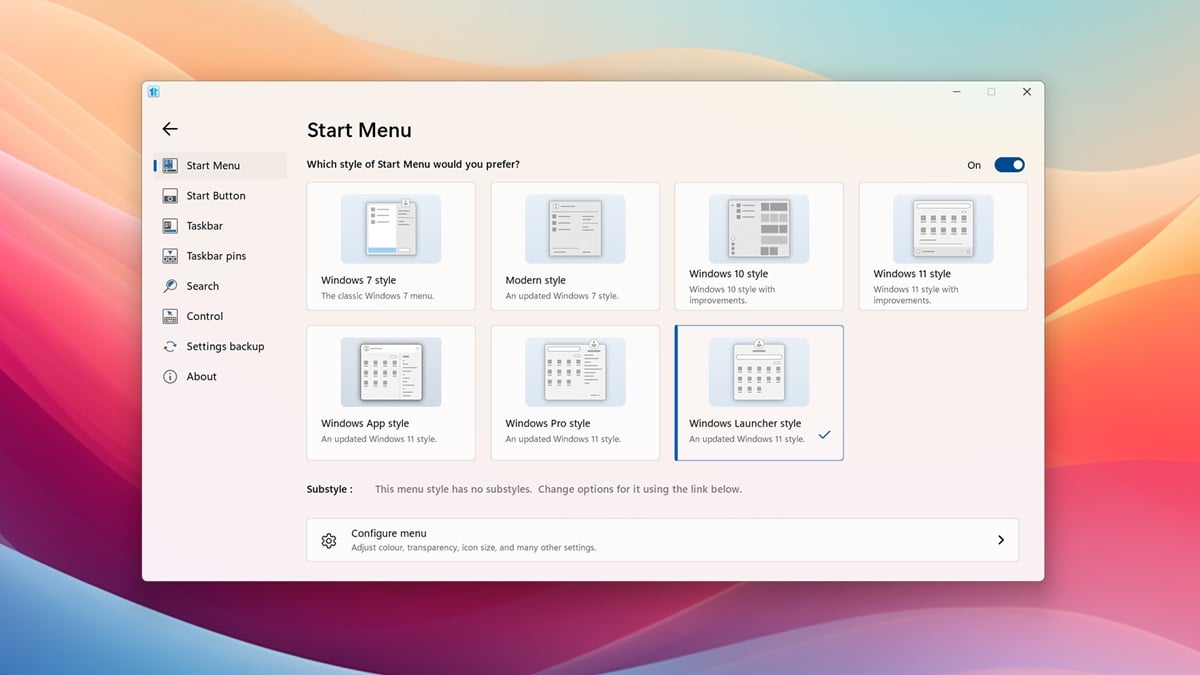This screenshot has width=1200, height=675.
Task: Click the Start Menu sidebar icon
Action: pyautogui.click(x=169, y=166)
